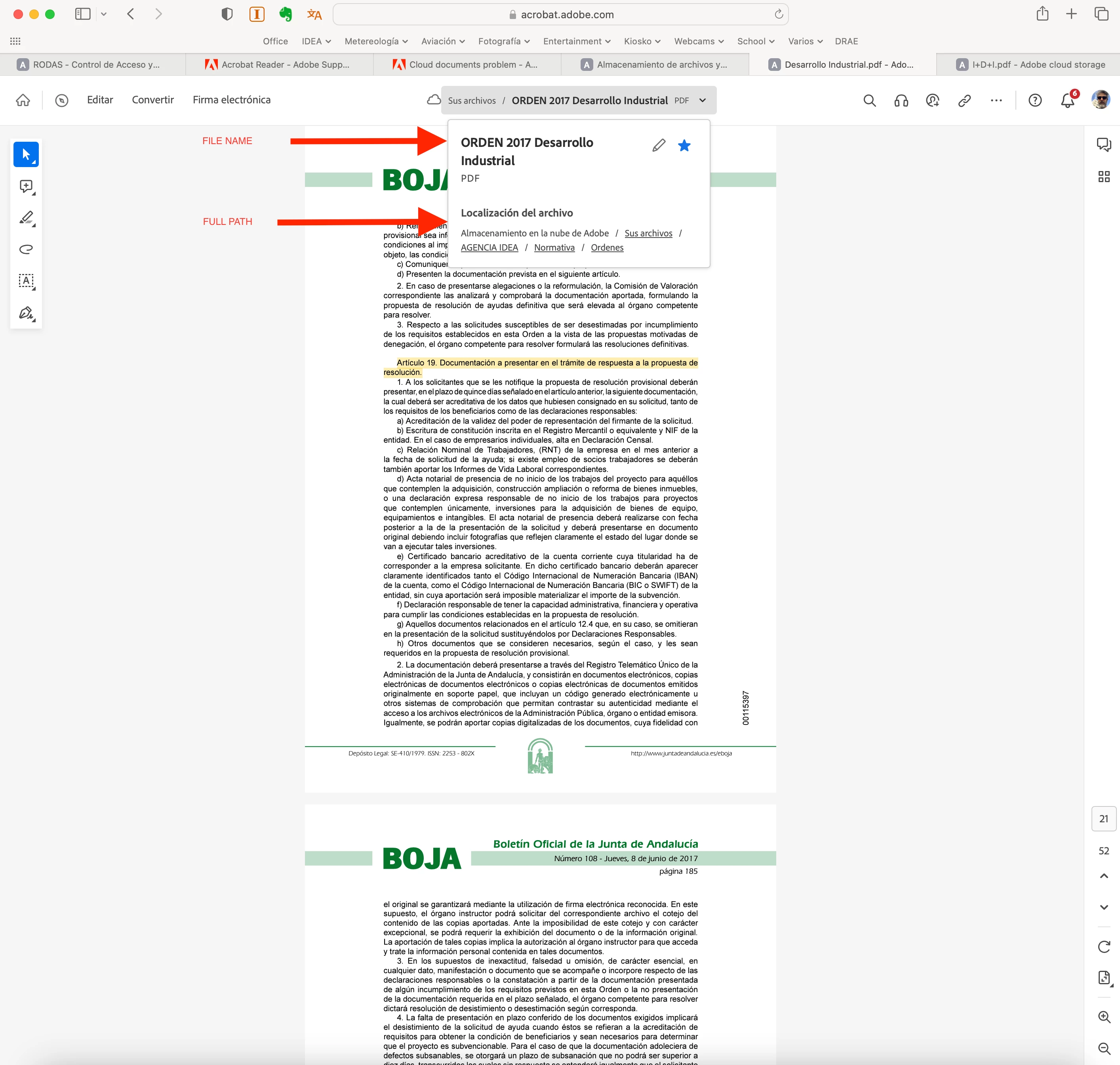Open the comments panel icon
This screenshot has width=1120, height=1065.
pos(1103,145)
